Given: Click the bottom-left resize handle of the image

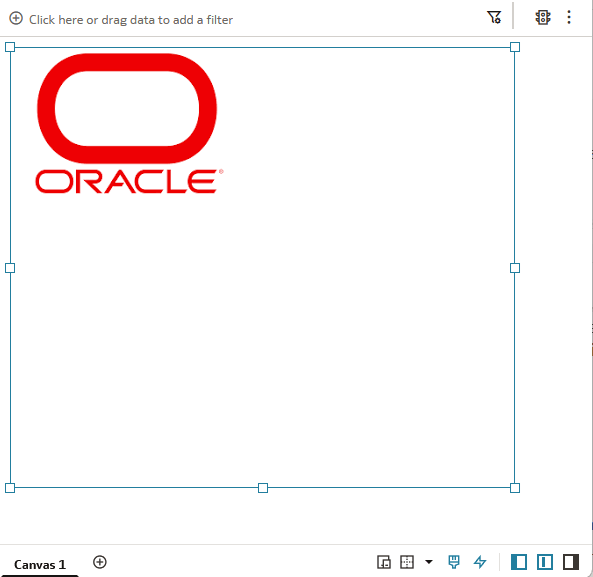Looking at the screenshot, I should (x=10, y=488).
